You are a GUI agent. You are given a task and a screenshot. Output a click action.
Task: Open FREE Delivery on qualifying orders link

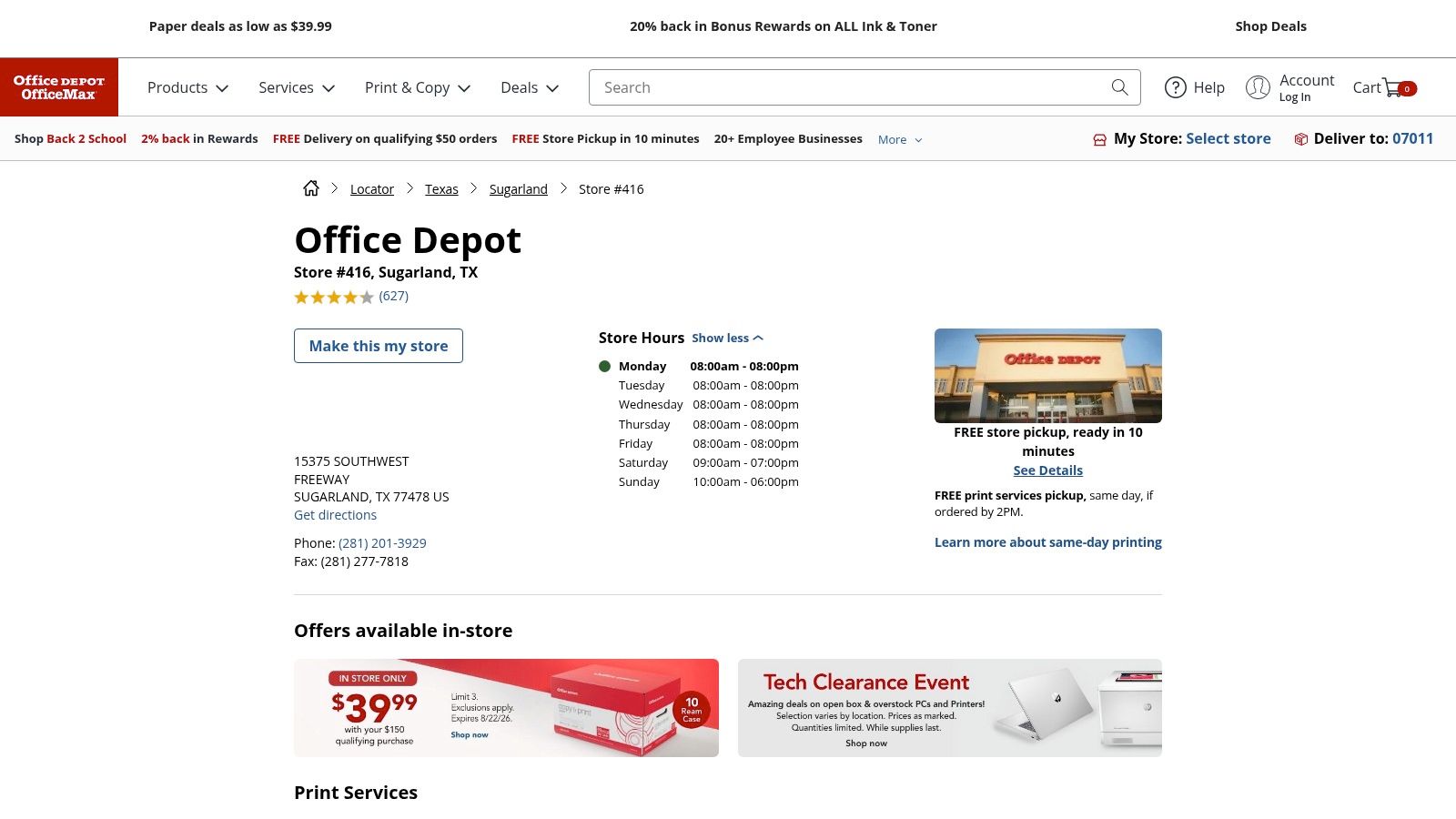(x=385, y=138)
